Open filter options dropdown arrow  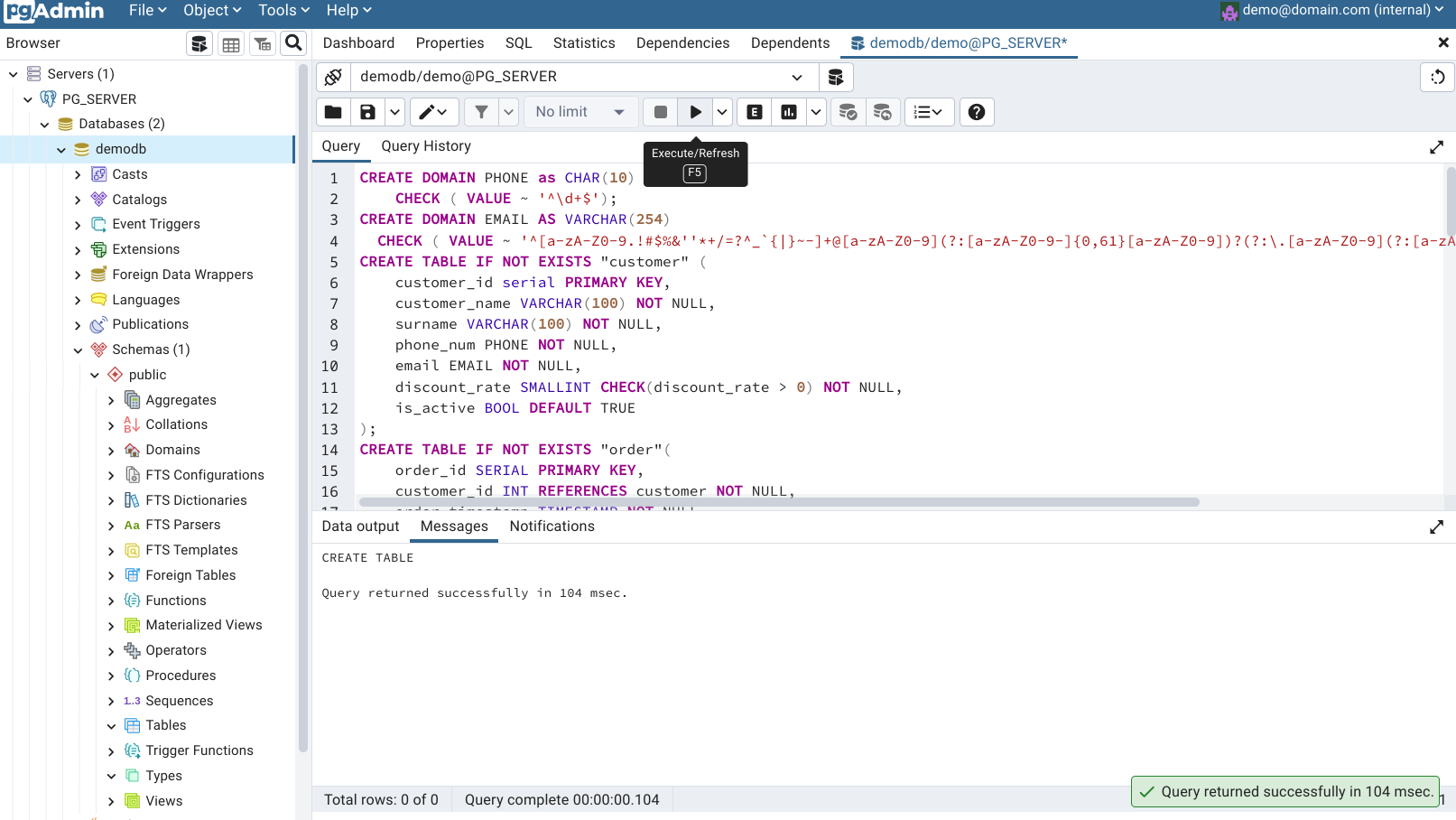click(x=509, y=112)
